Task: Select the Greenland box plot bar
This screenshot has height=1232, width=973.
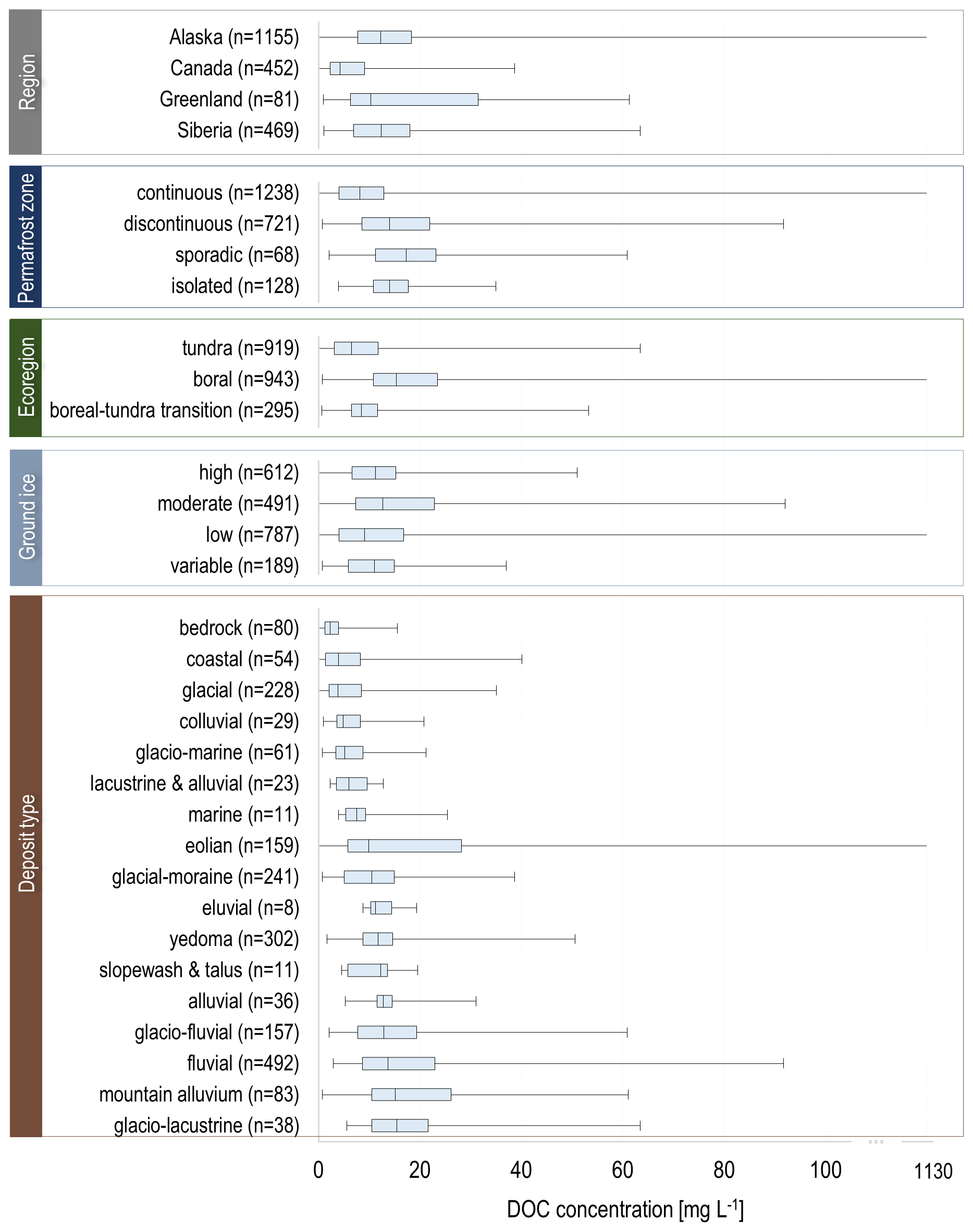Action: coord(414,99)
